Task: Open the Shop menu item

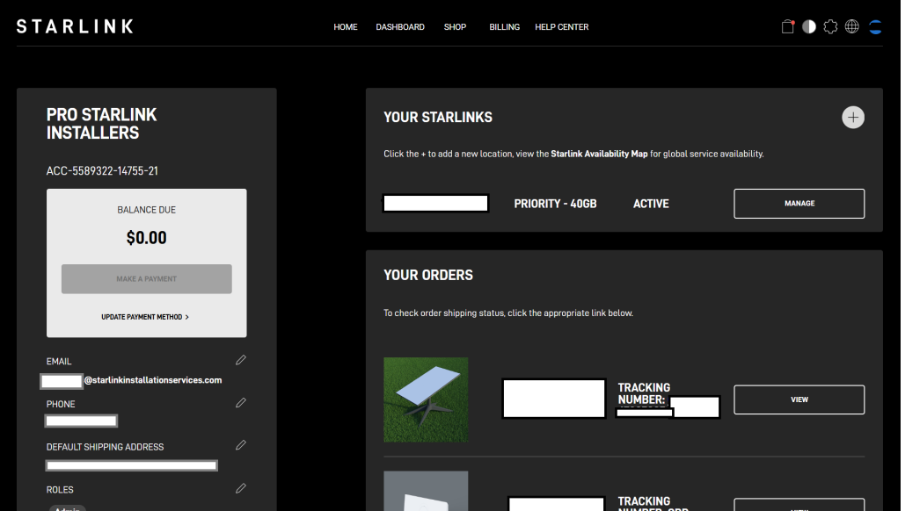Action: tap(455, 27)
